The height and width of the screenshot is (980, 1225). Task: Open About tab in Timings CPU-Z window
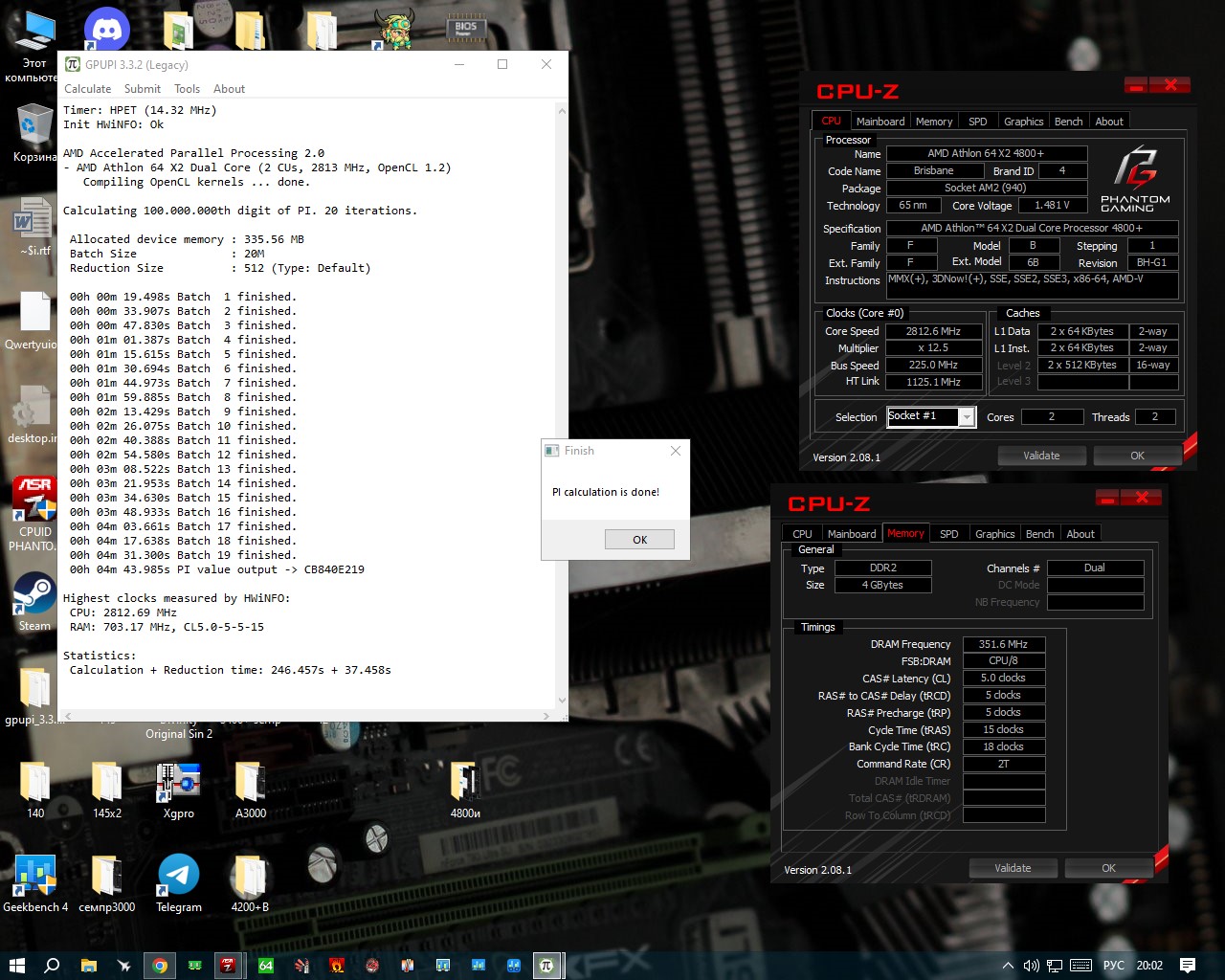pyautogui.click(x=1080, y=534)
